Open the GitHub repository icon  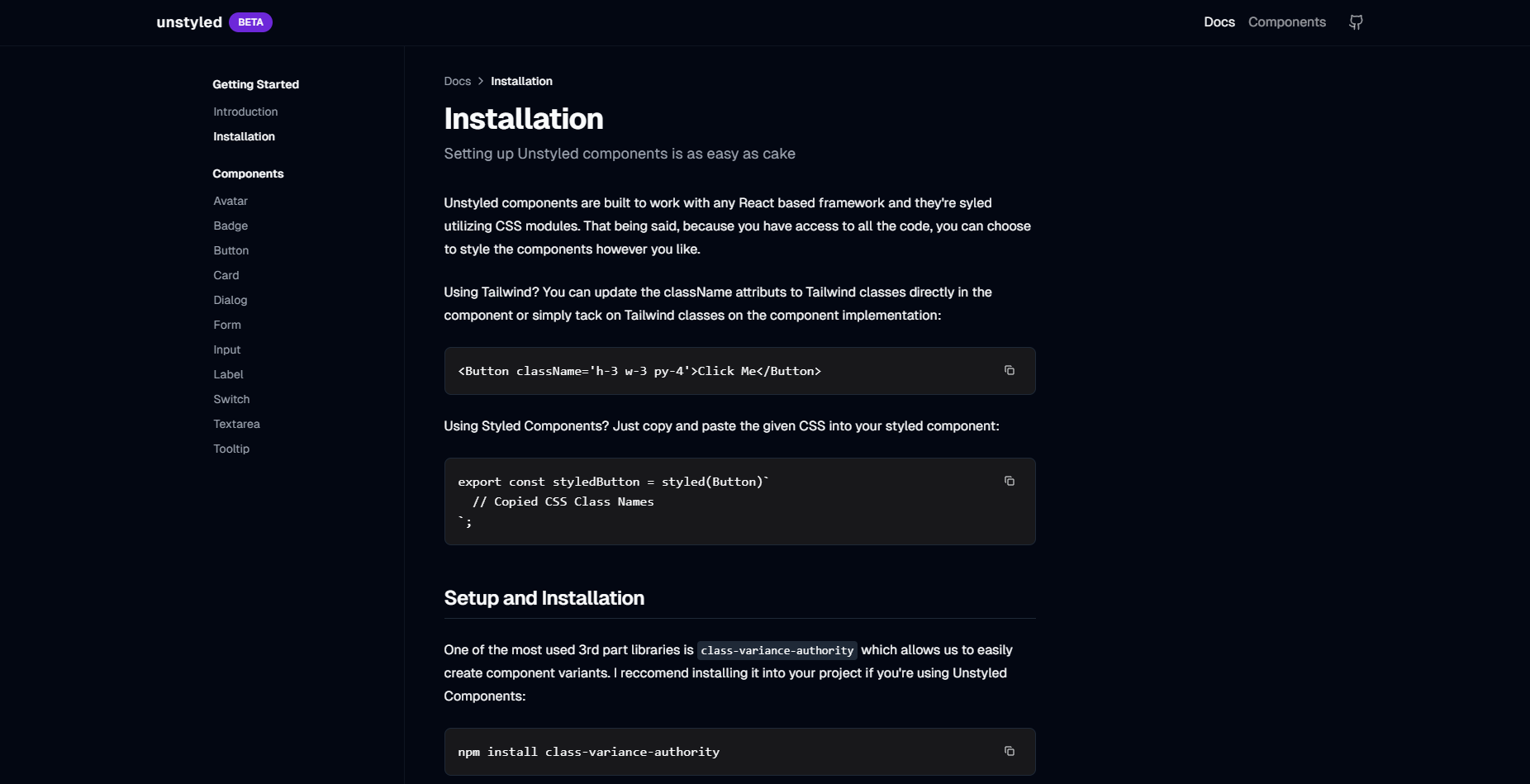click(x=1356, y=22)
